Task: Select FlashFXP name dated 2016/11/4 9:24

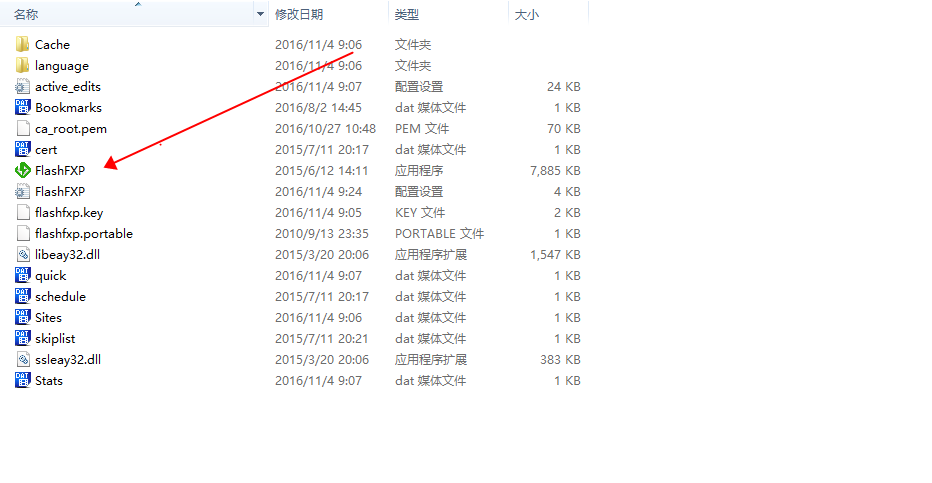Action: [60, 191]
